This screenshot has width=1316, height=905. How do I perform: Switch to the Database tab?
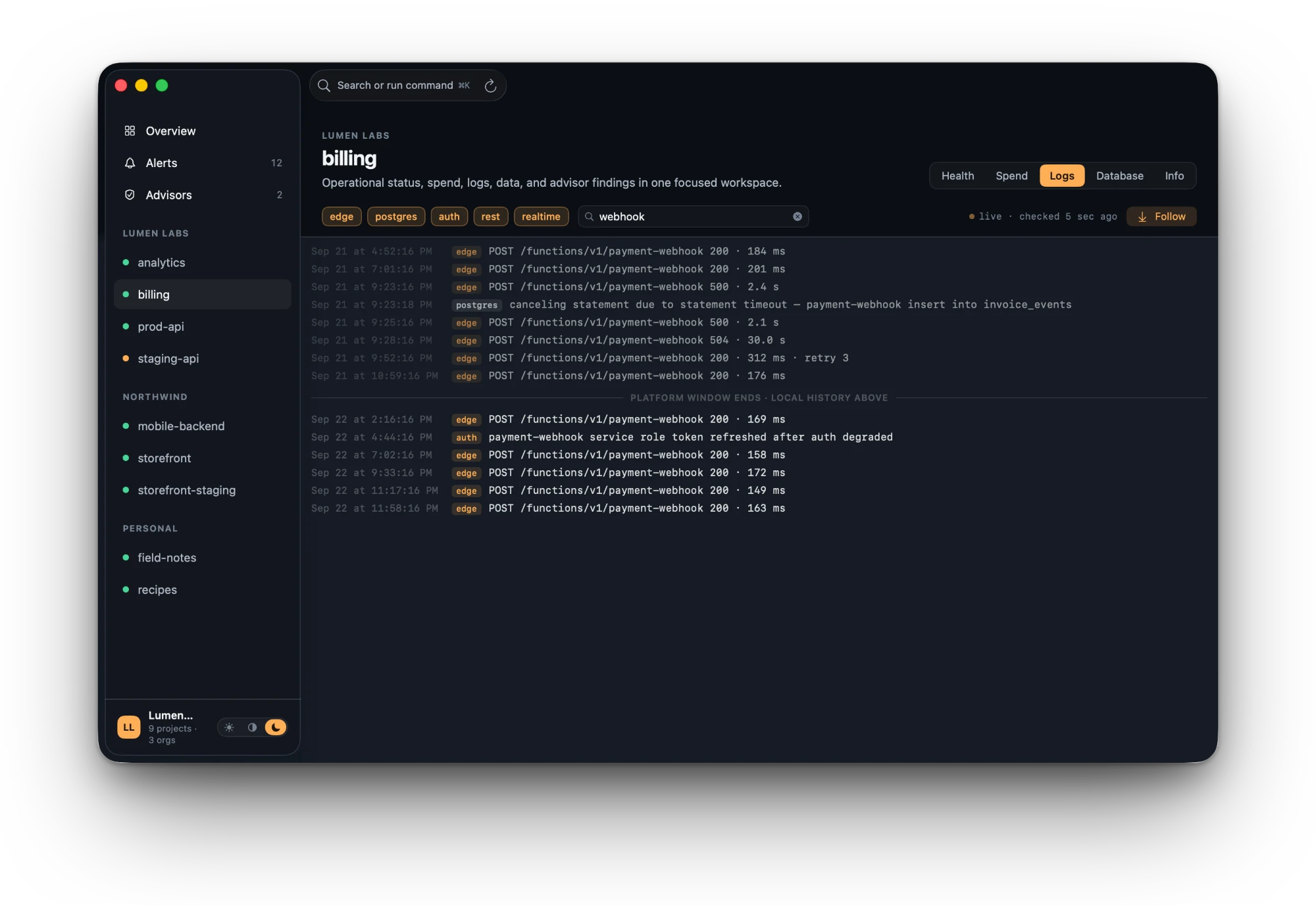click(x=1120, y=176)
